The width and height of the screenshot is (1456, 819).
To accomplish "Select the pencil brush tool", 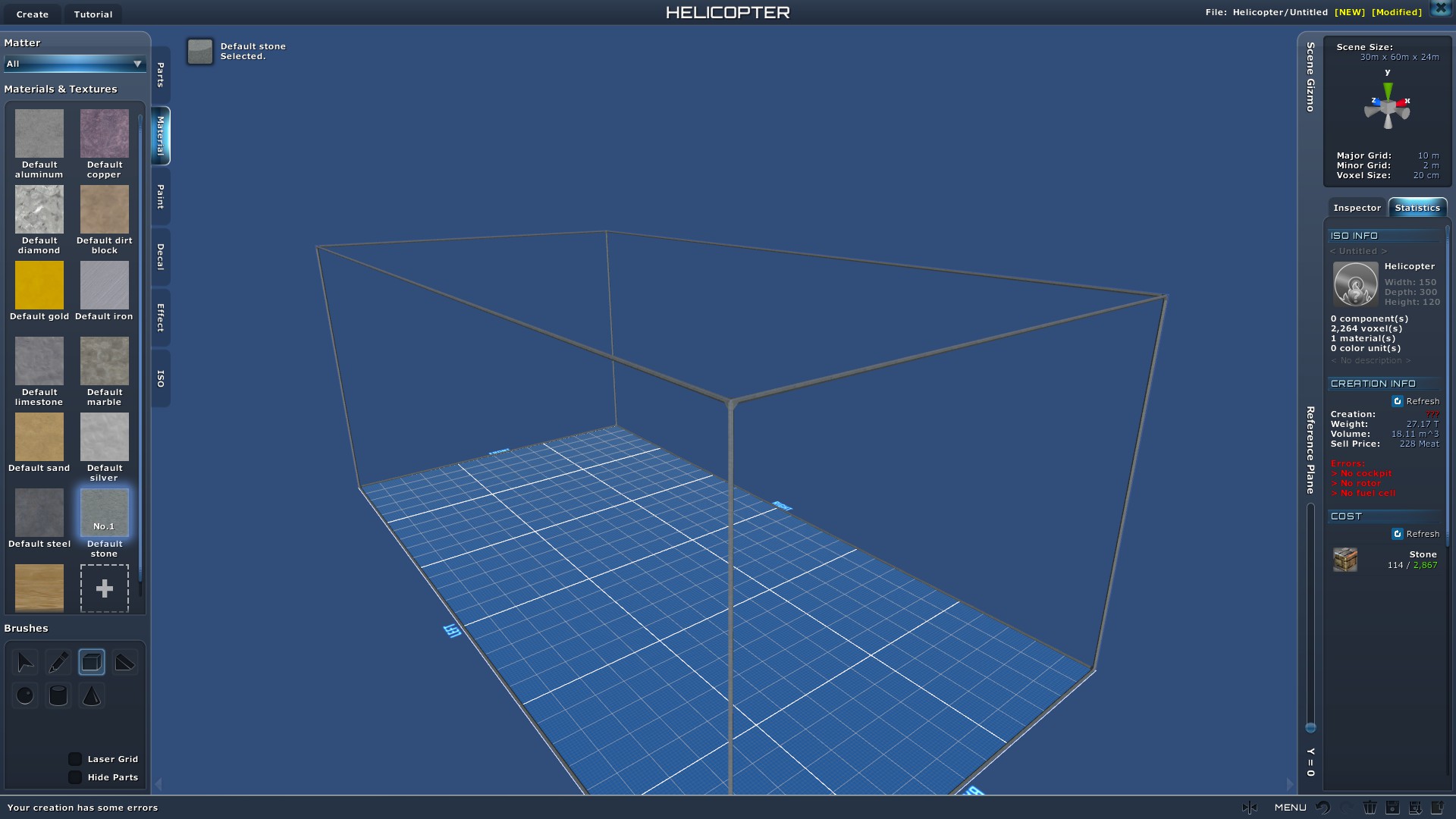I will pos(58,662).
